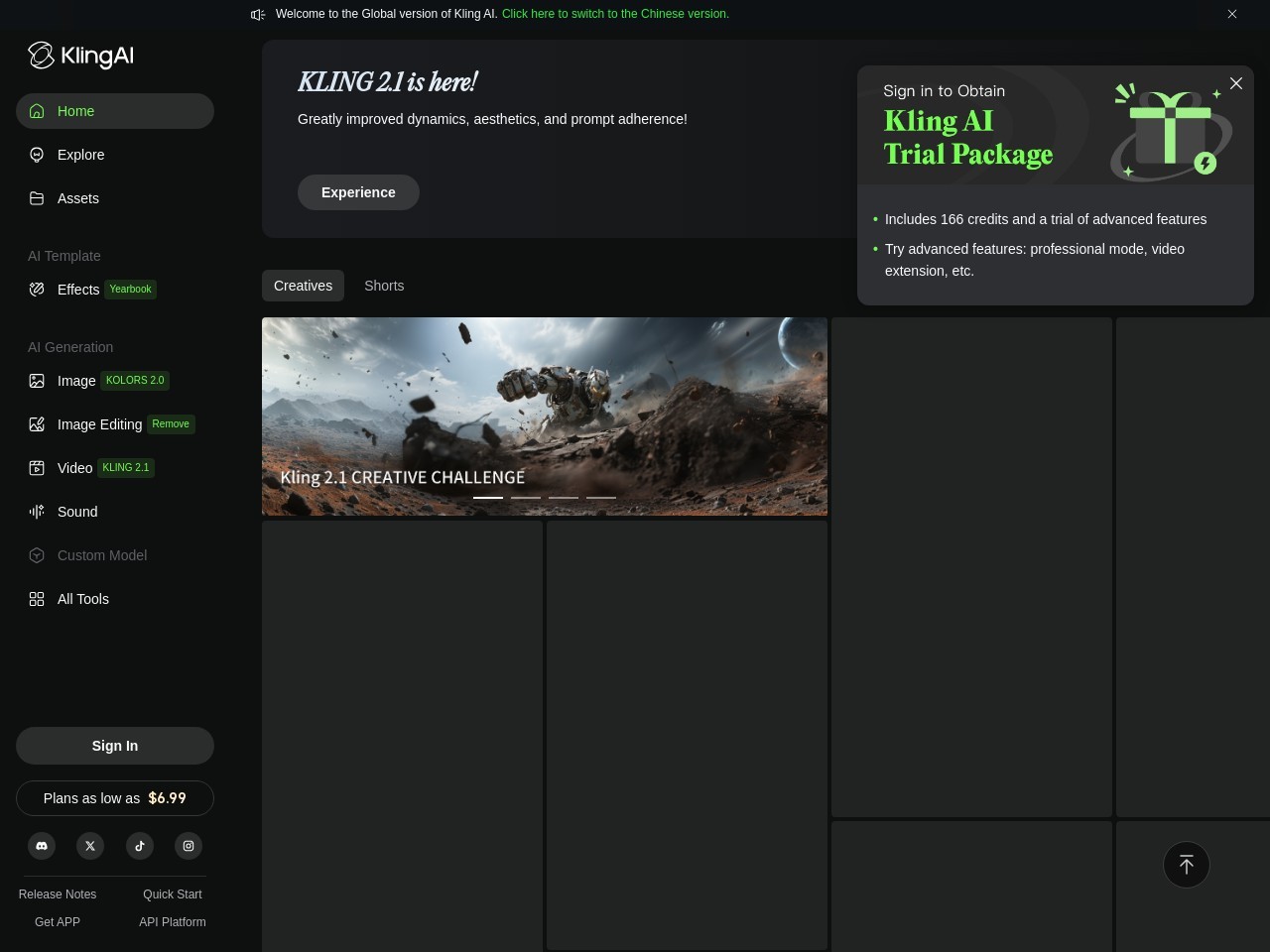Viewport: 1270px width, 952px height.
Task: Open the Video KLING 2.1 generator
Action: [x=75, y=468]
